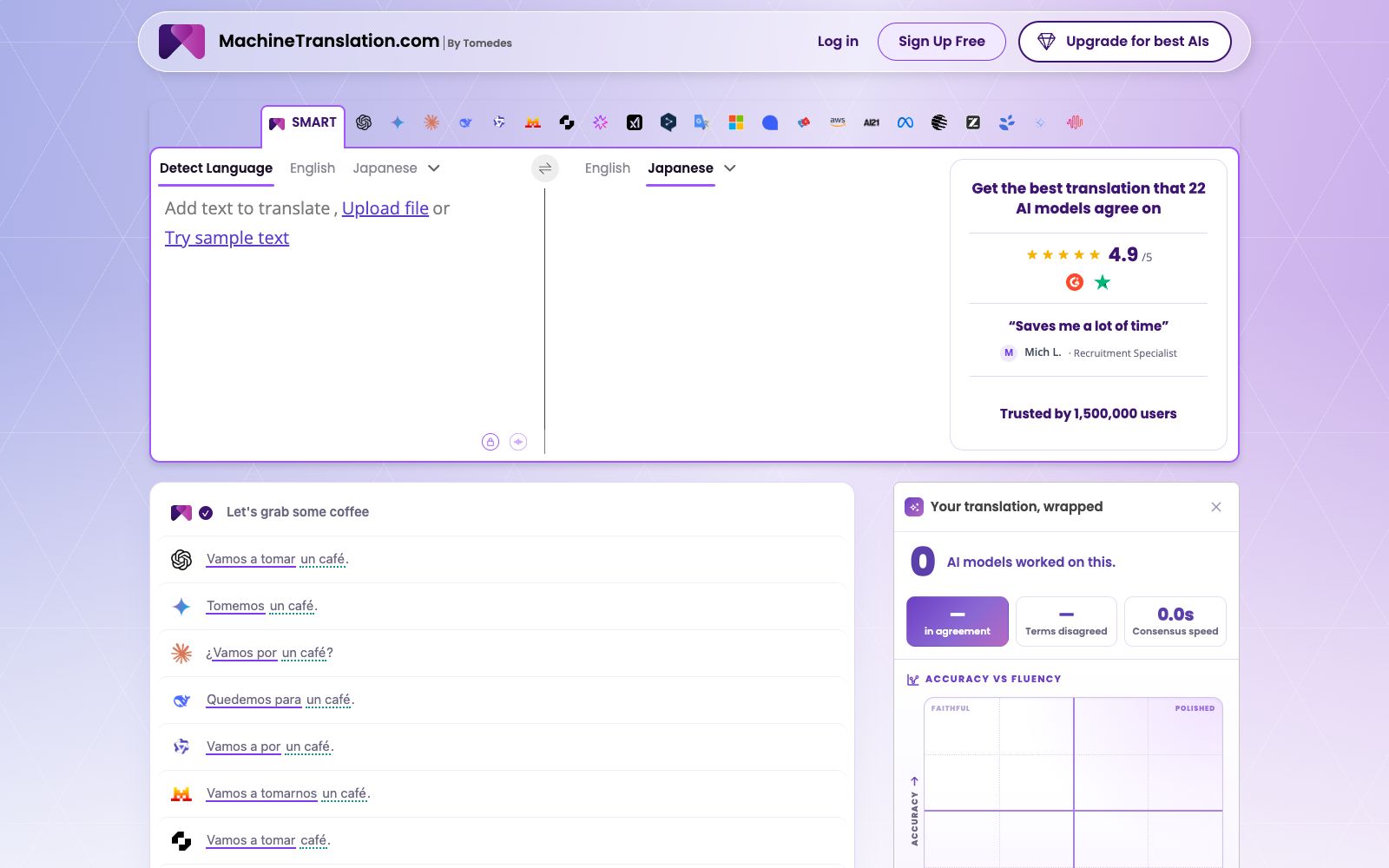Choose the Google Translate engine icon
The height and width of the screenshot is (868, 1389).
702,122
